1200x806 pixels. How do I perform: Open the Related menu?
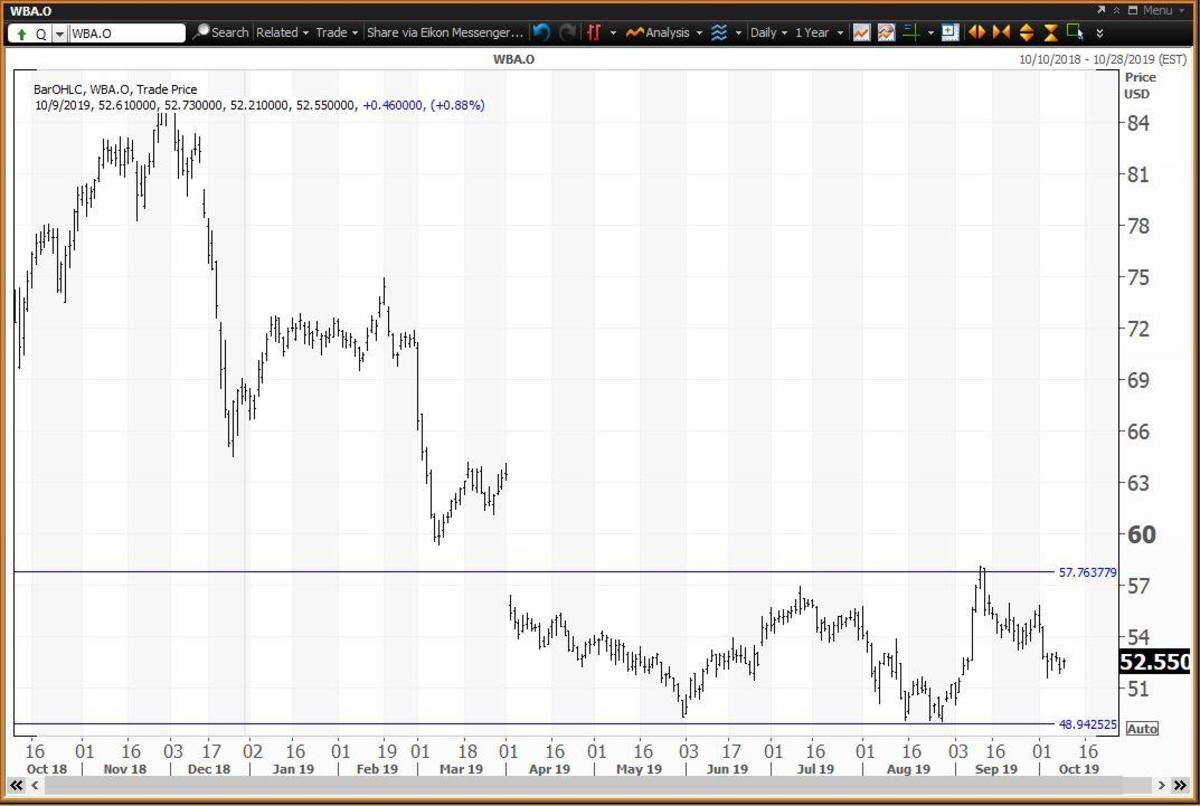pyautogui.click(x=282, y=32)
